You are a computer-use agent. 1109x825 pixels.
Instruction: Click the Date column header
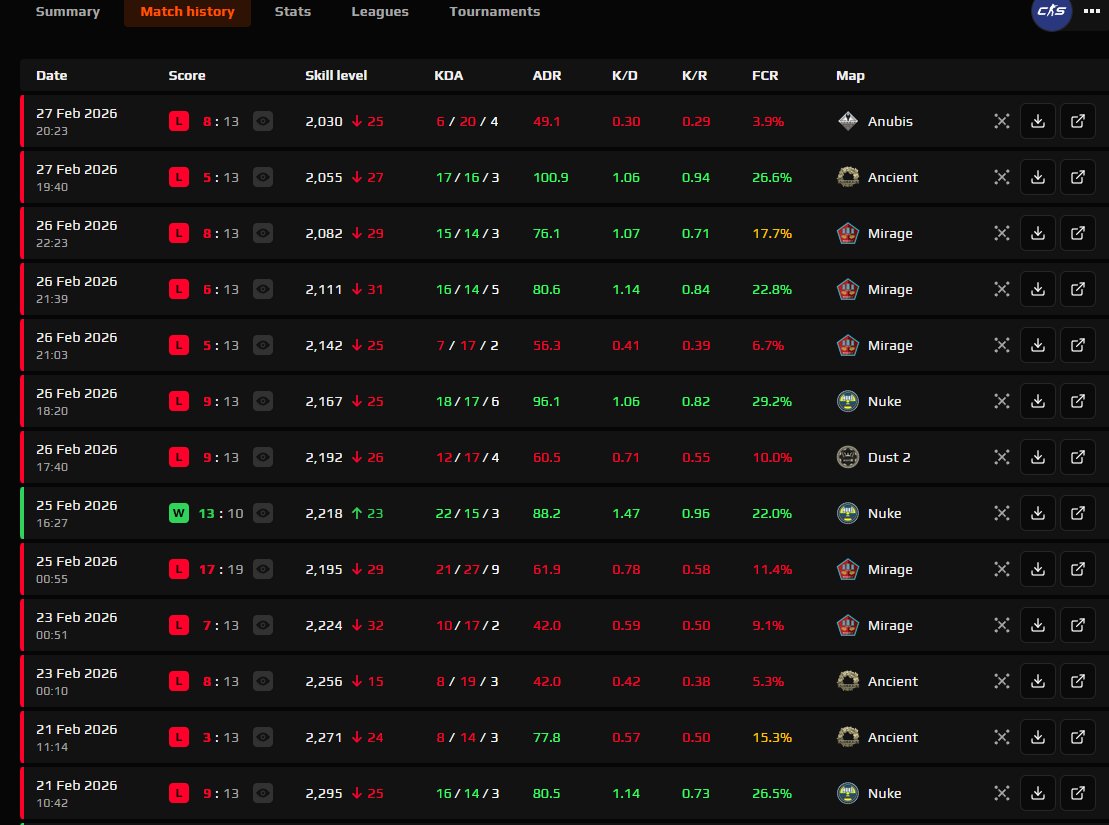click(x=52, y=75)
